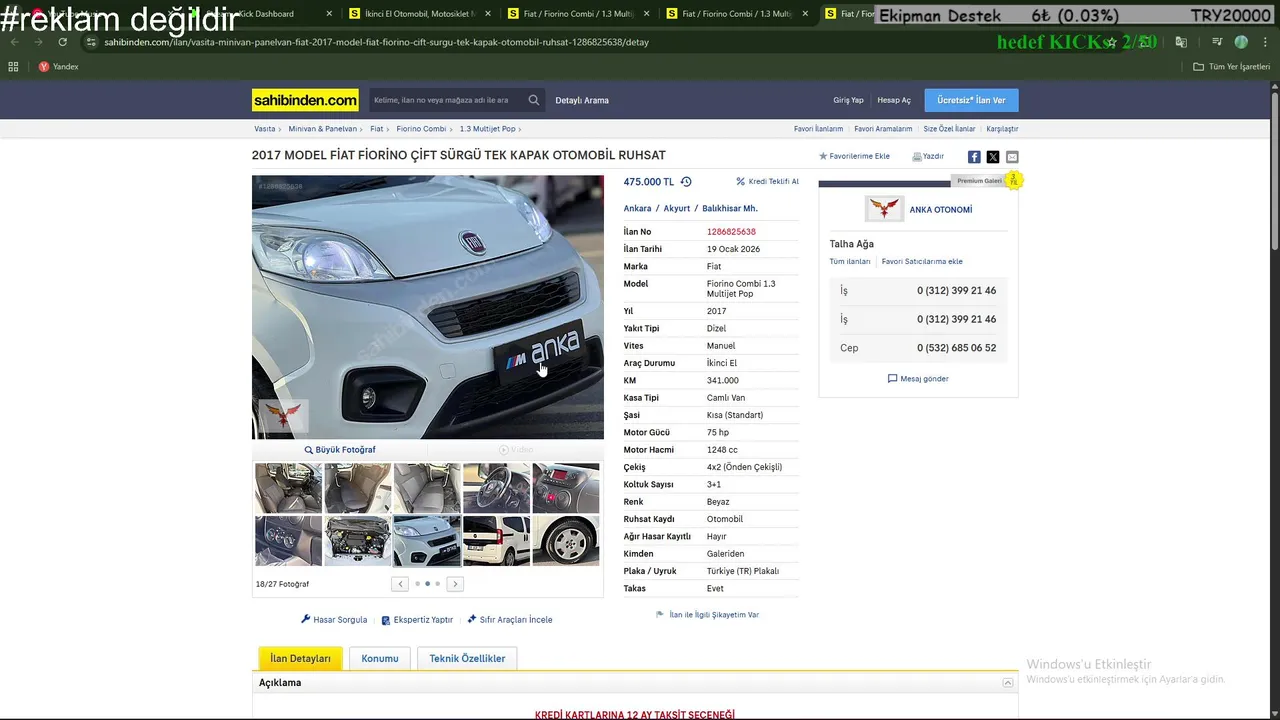
Task: Click the Mesaj gönder link
Action: [918, 379]
